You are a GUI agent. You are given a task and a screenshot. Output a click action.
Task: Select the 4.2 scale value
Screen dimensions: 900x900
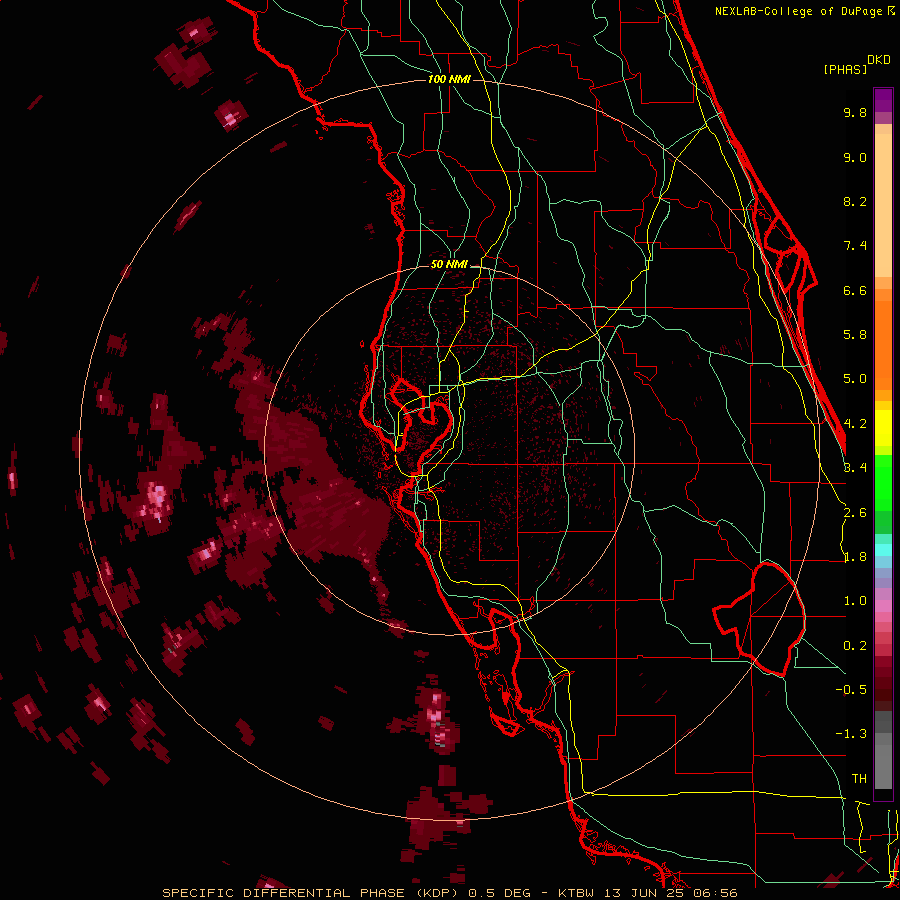pyautogui.click(x=855, y=424)
